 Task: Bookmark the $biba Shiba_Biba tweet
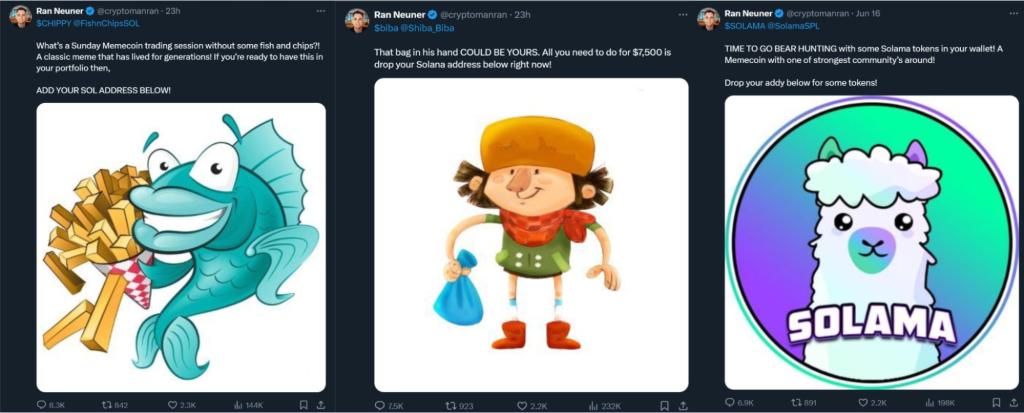pyautogui.click(x=663, y=404)
